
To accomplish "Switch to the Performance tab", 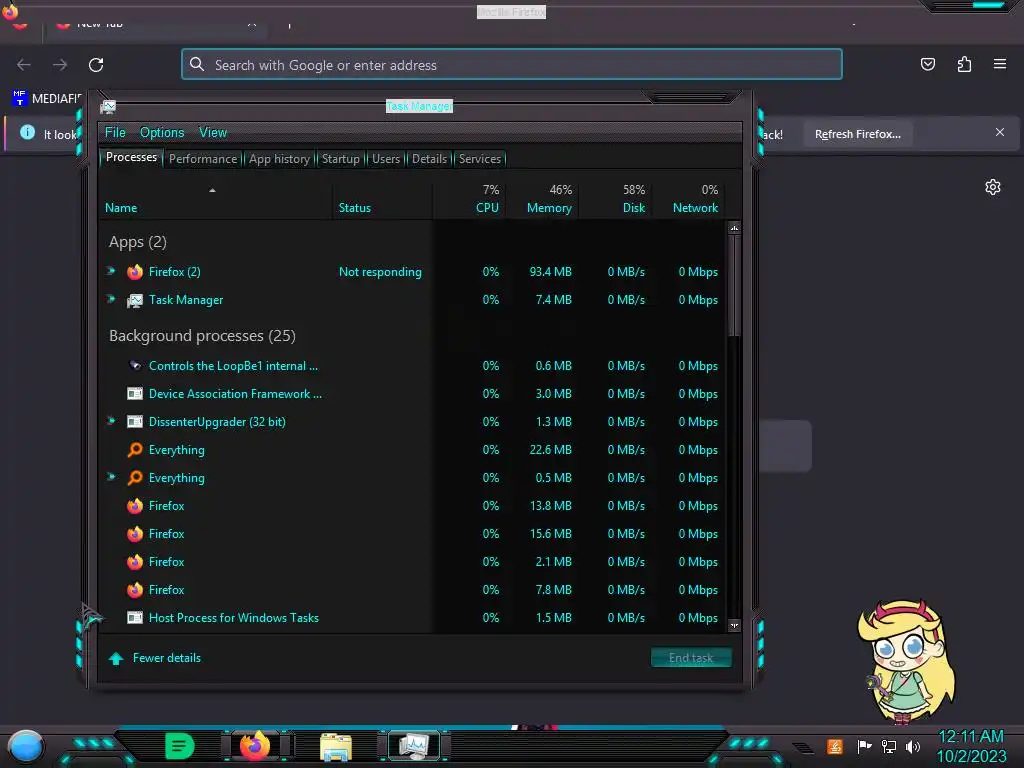I will pyautogui.click(x=203, y=159).
